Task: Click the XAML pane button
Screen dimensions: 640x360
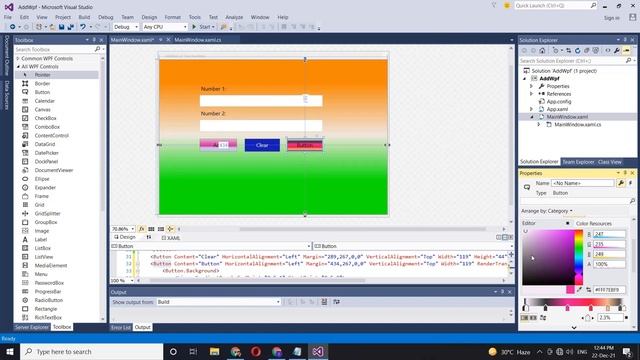Action: 171,238
